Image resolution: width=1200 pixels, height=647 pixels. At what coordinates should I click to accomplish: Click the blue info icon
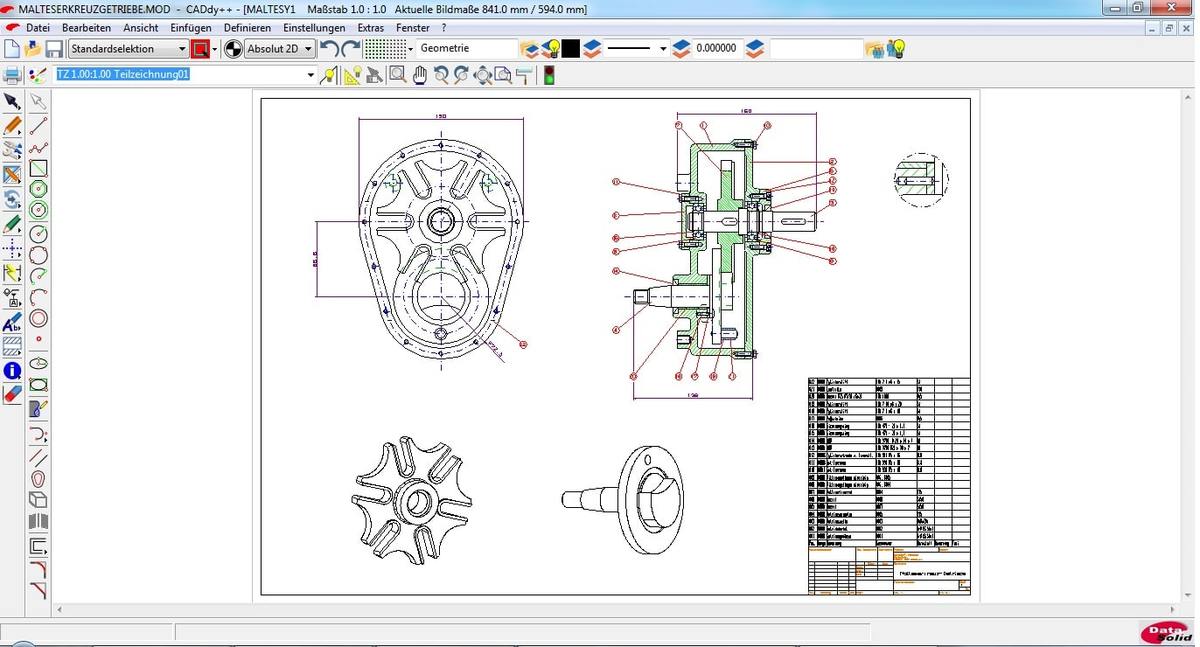[12, 371]
